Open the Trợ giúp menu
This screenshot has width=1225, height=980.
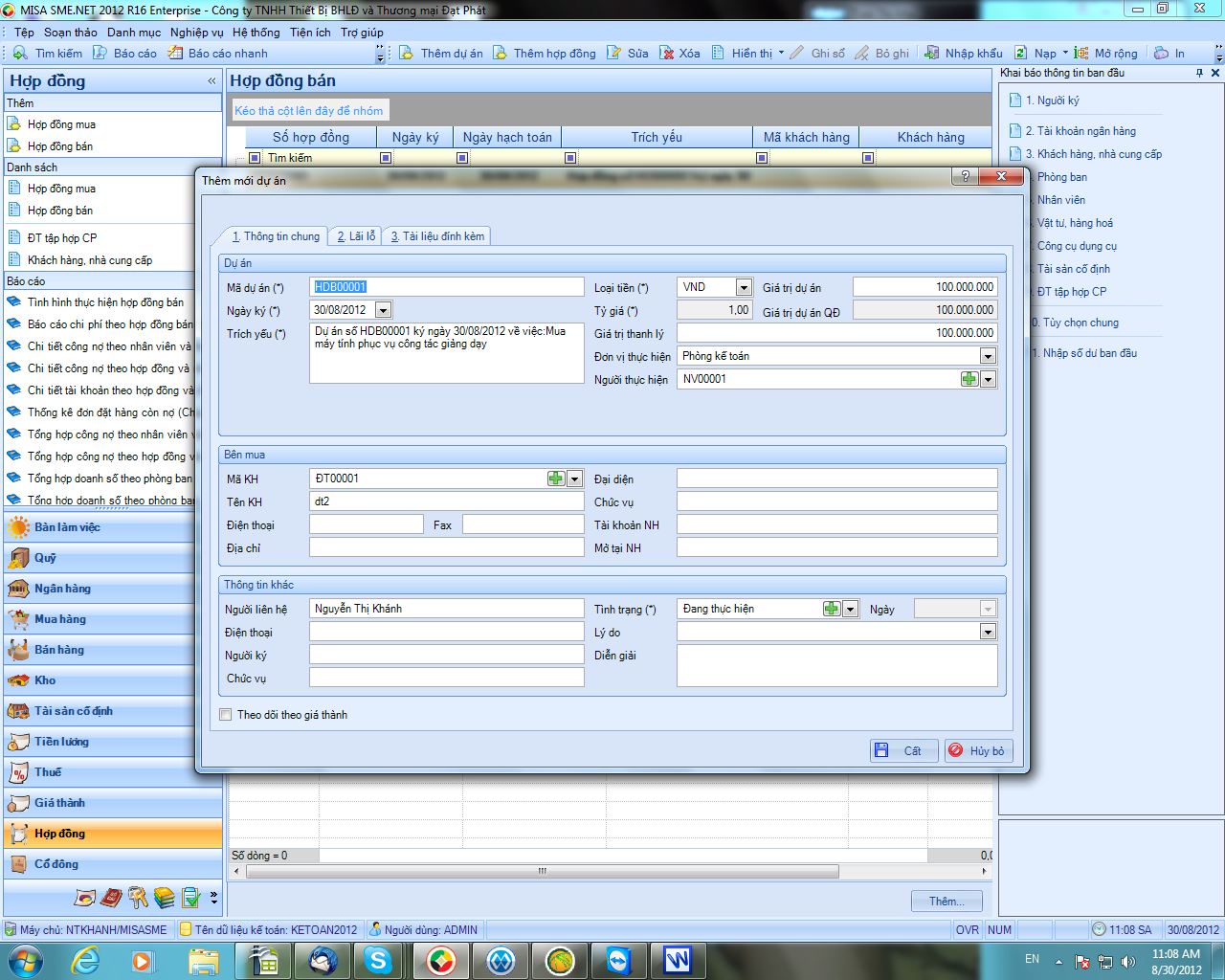pos(362,33)
